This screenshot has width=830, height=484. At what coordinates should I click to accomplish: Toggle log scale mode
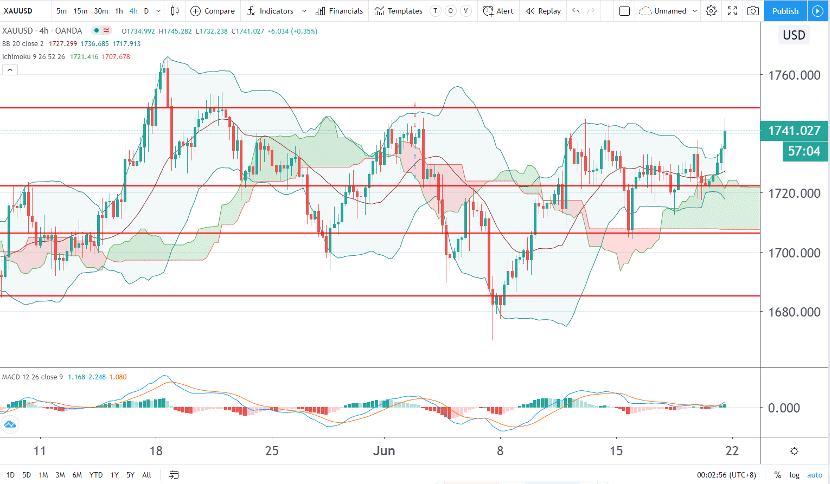(x=795, y=475)
